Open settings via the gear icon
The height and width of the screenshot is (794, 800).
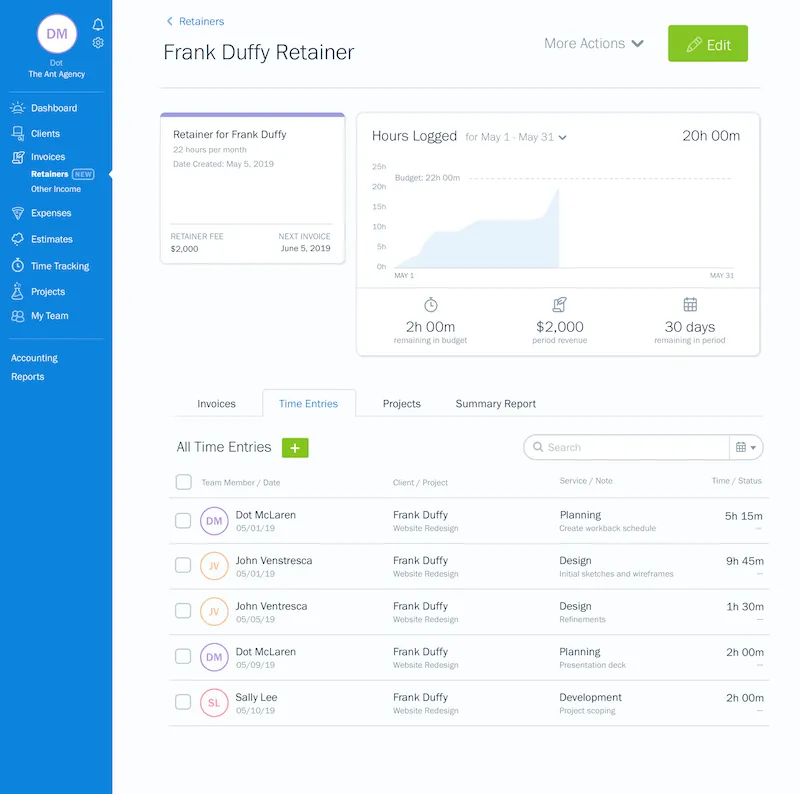pyautogui.click(x=98, y=43)
